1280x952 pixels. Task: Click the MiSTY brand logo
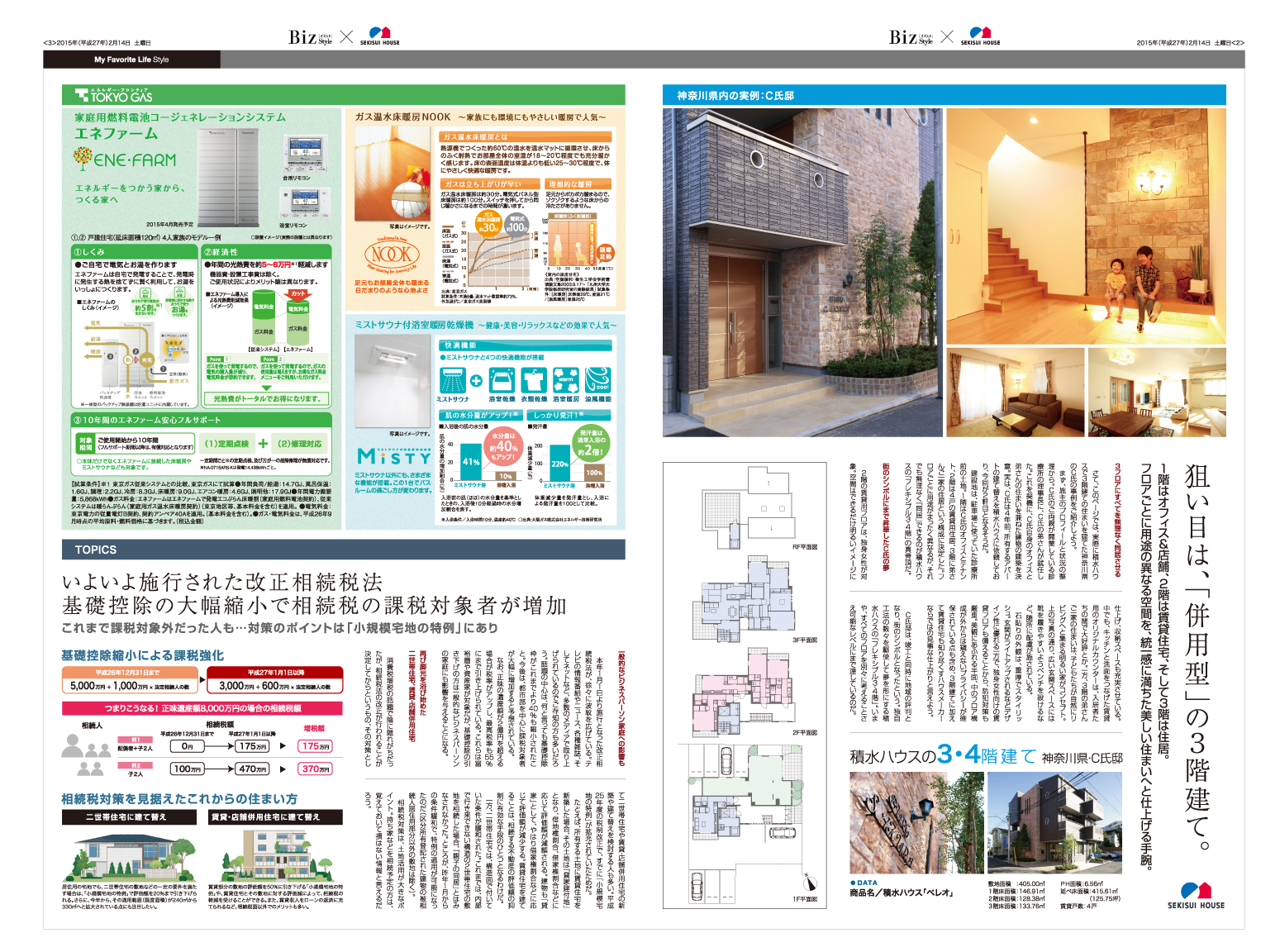tap(394, 456)
